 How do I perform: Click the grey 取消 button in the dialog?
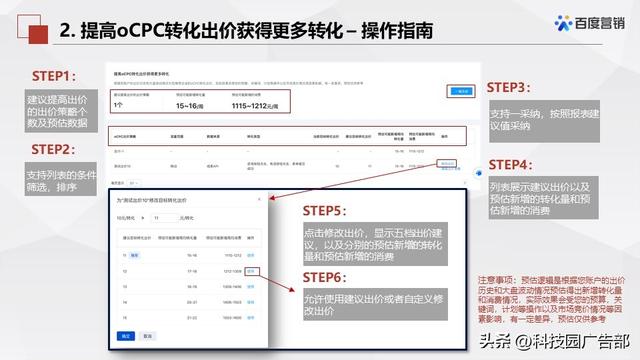tap(148, 336)
